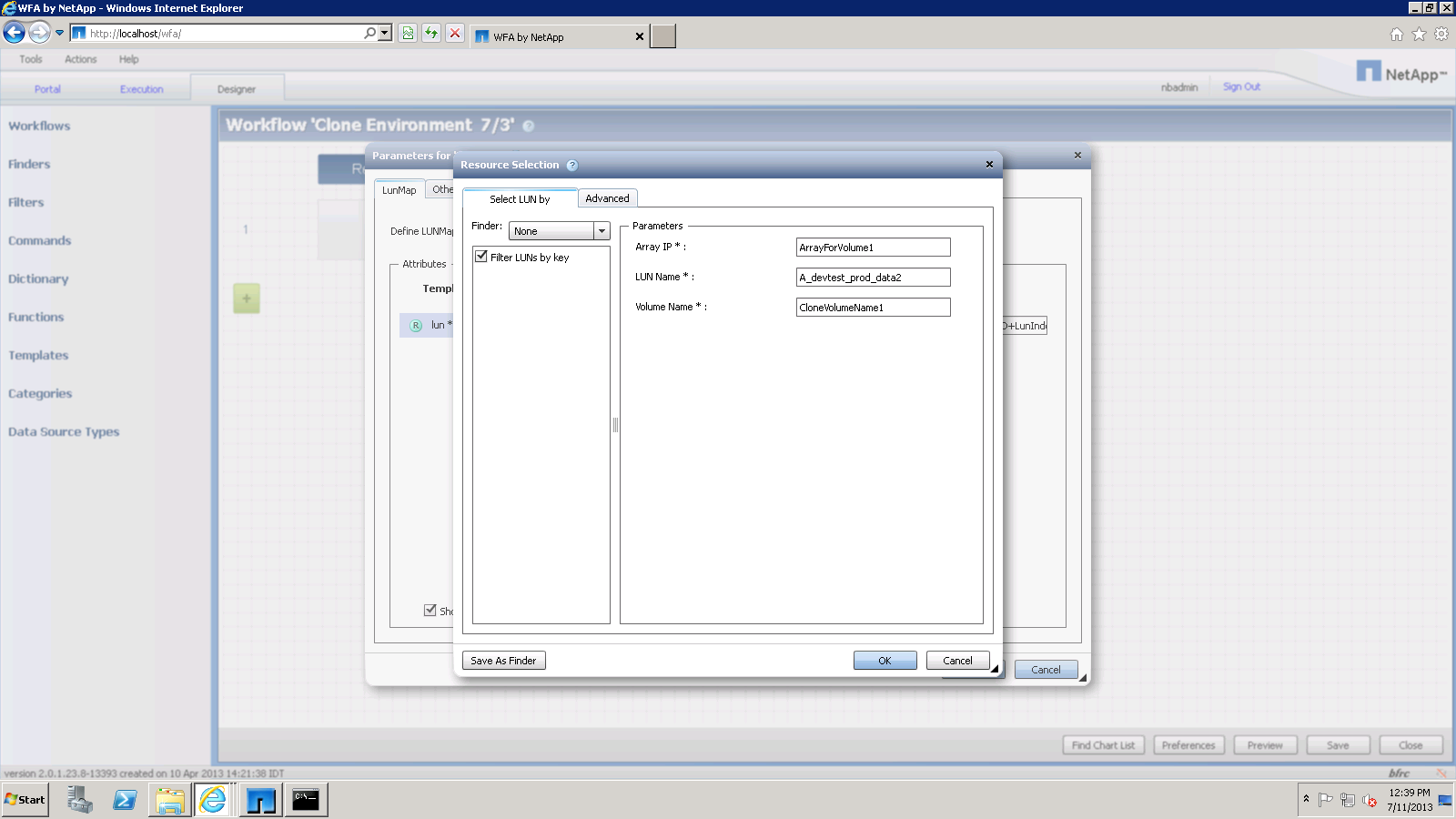Open the recent pages dropdown arrow
The width and height of the screenshot is (1456, 819).
[x=60, y=34]
